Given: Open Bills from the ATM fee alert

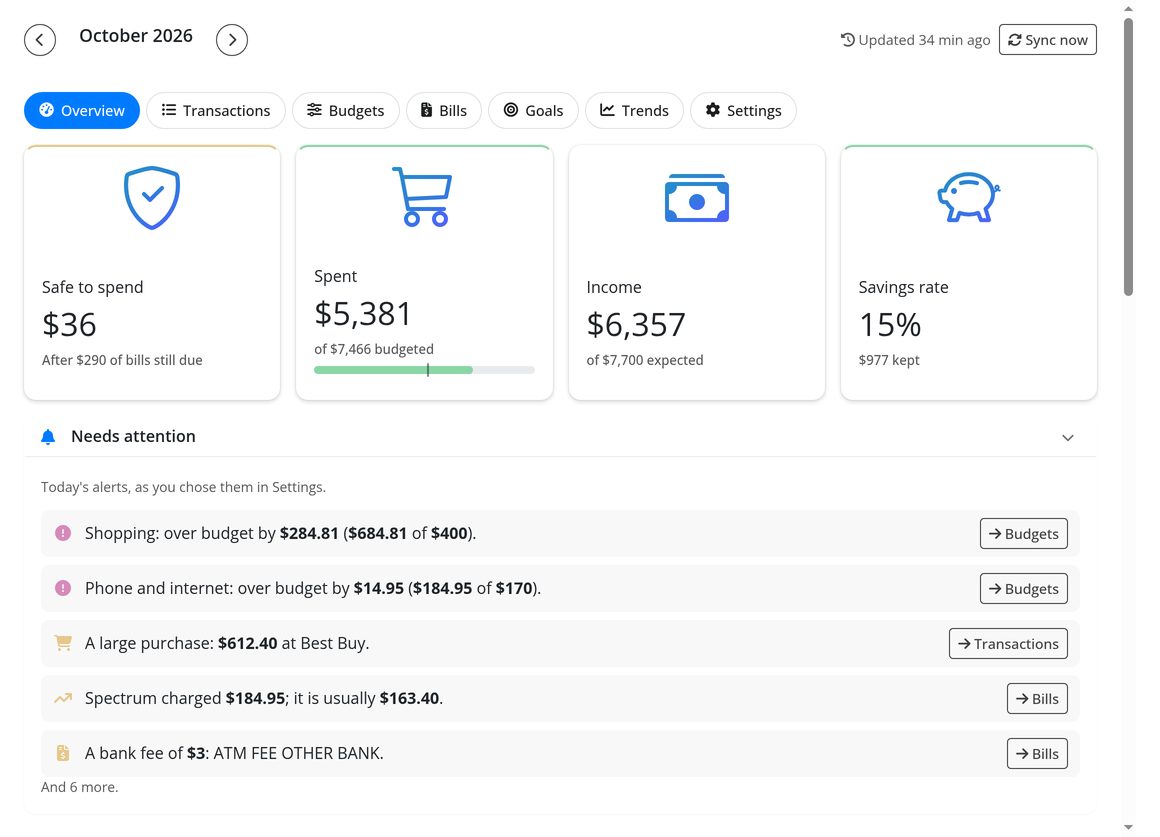Looking at the screenshot, I should click(x=1036, y=753).
